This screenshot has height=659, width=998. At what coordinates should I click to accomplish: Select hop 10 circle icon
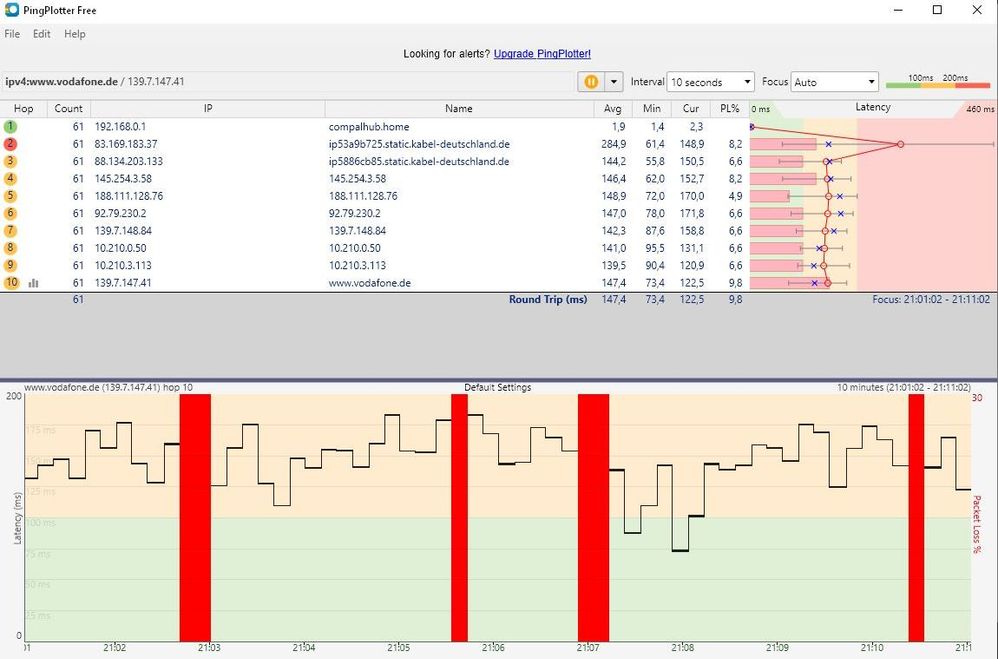[11, 282]
